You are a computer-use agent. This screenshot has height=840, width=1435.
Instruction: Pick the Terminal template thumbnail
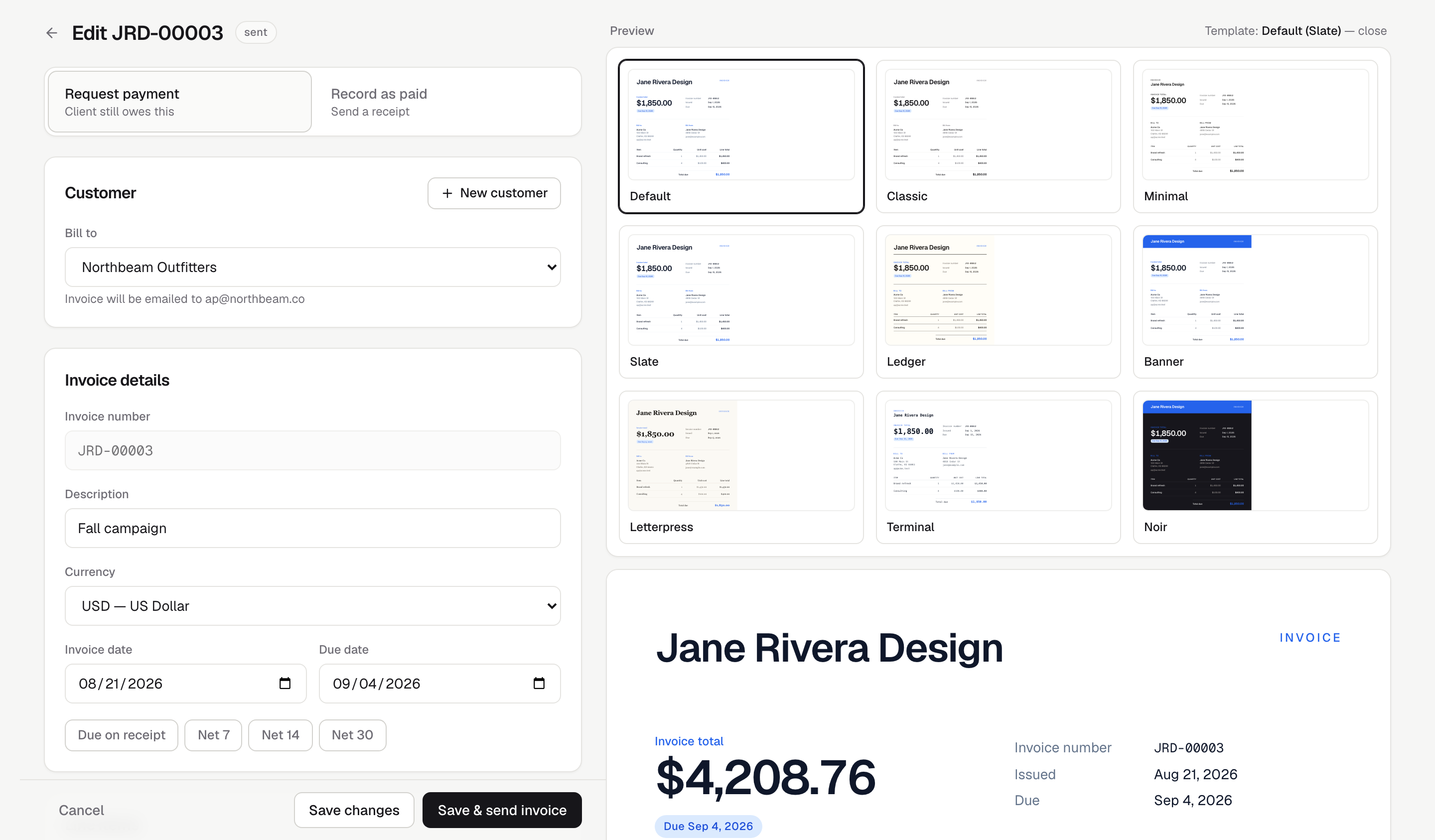tap(998, 467)
